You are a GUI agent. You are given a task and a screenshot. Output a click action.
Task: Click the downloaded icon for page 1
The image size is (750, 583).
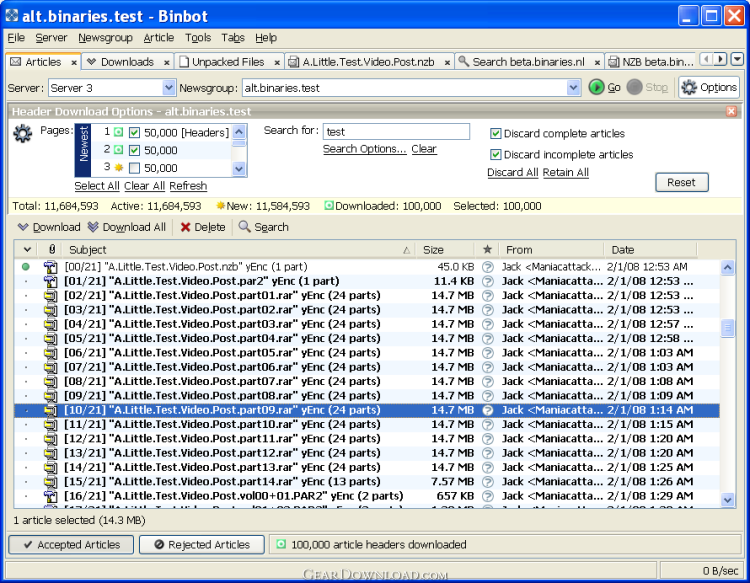point(119,132)
